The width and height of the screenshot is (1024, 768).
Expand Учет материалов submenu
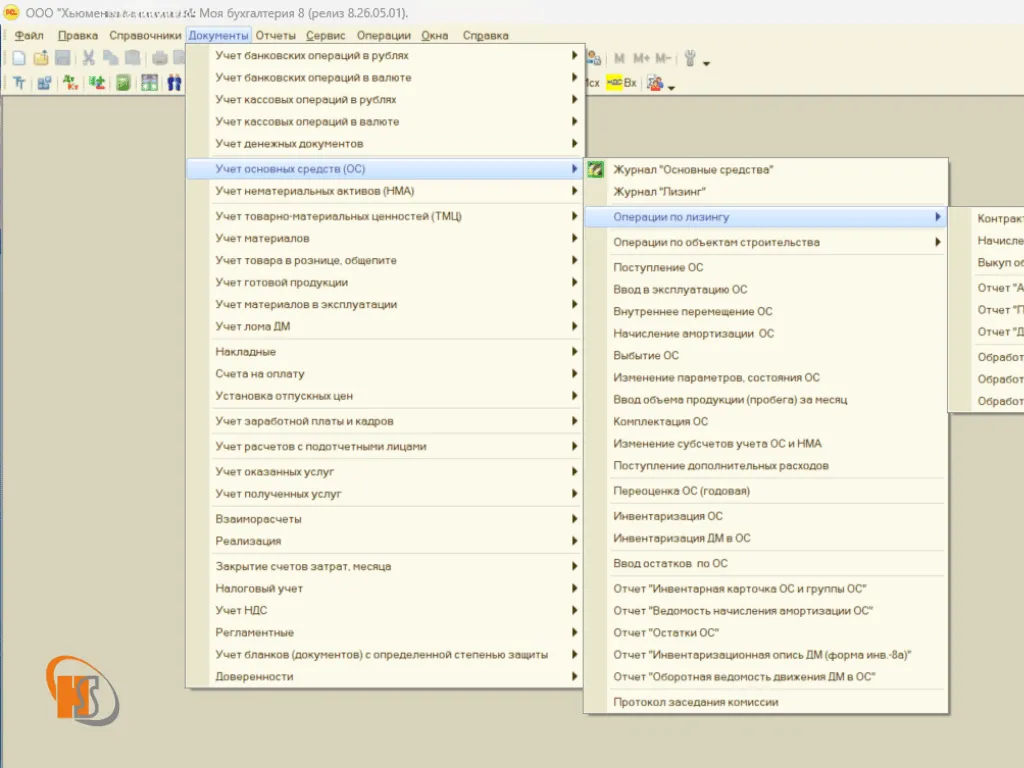click(385, 238)
